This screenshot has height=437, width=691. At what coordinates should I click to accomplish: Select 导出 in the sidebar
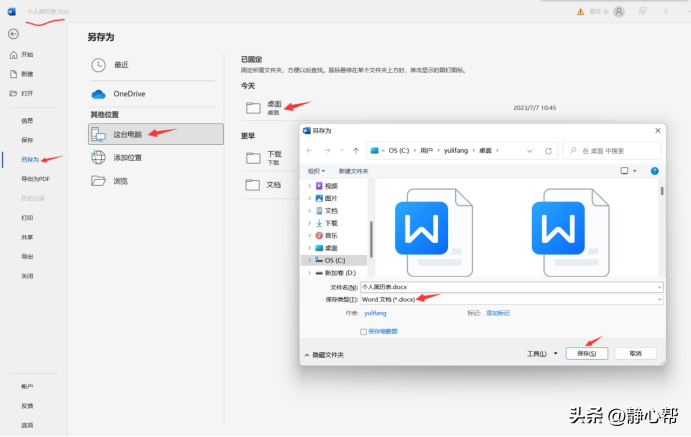27,256
